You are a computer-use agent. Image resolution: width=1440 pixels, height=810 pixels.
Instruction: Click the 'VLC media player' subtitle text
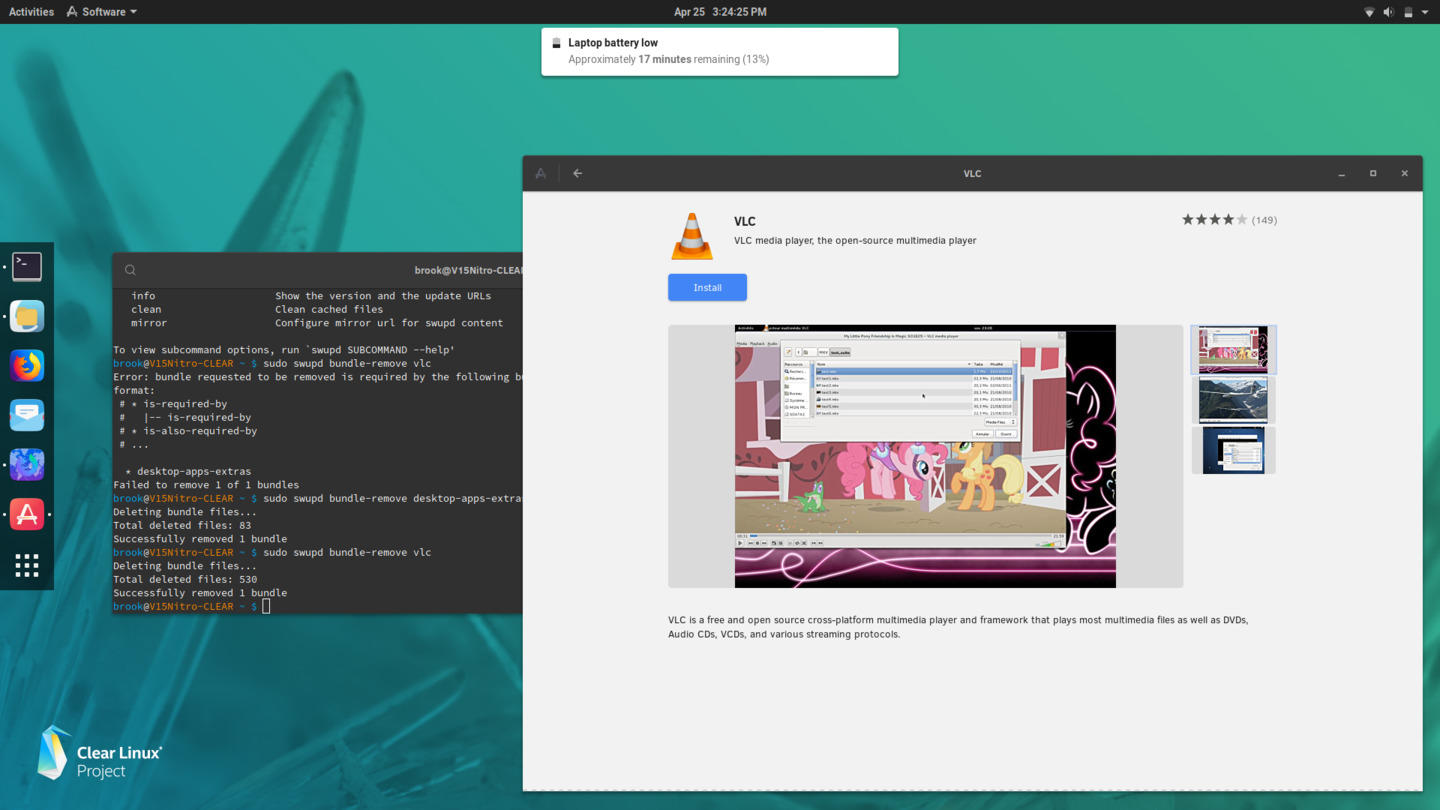coord(855,240)
